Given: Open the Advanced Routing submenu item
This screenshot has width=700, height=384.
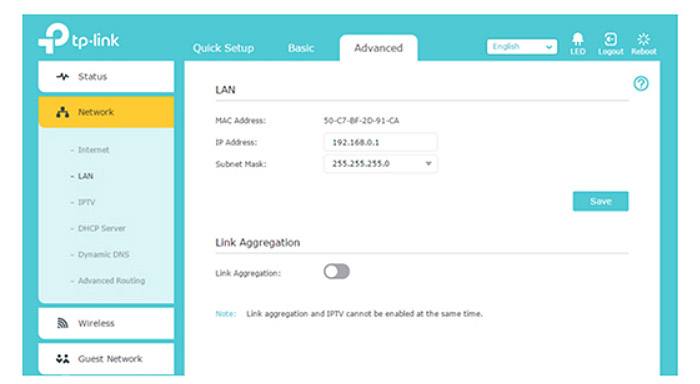Looking at the screenshot, I should pos(112,281).
